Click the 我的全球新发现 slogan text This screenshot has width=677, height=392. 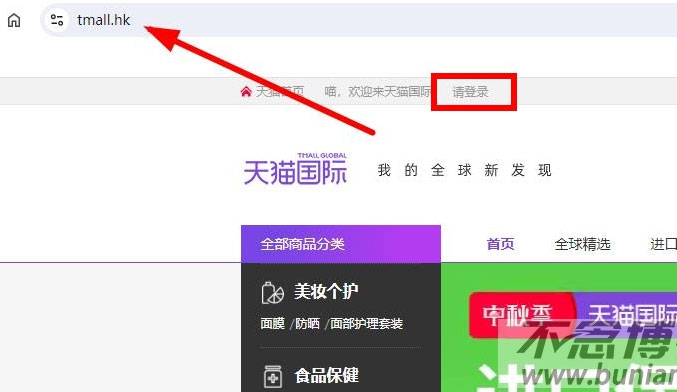tap(465, 170)
